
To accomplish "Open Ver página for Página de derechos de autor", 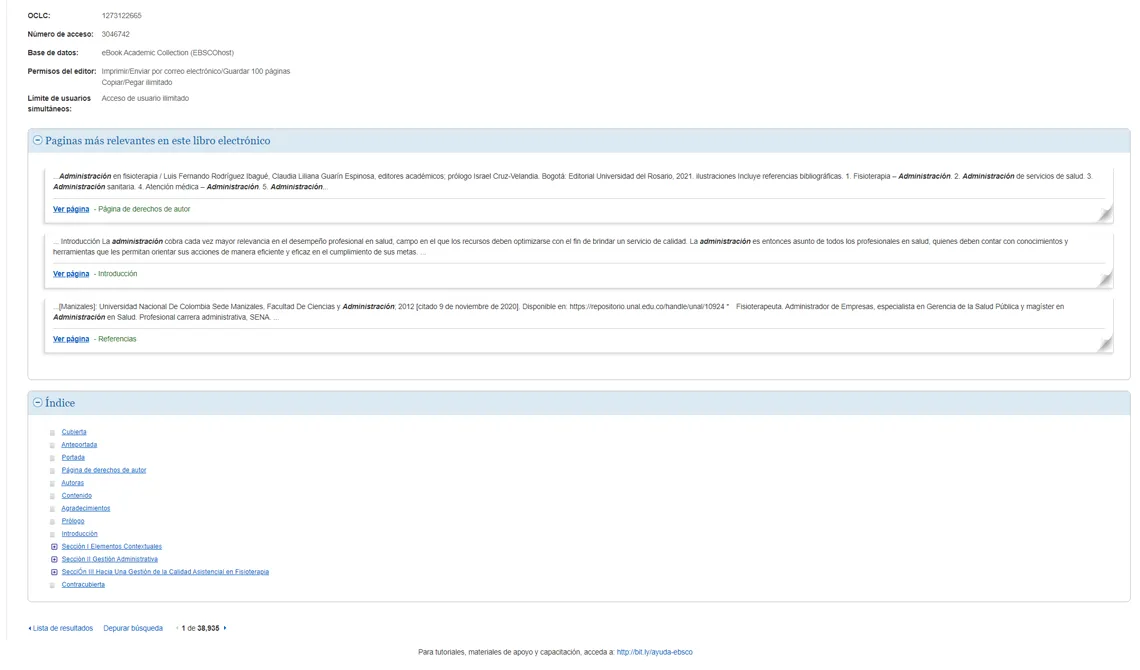I will click(x=71, y=209).
